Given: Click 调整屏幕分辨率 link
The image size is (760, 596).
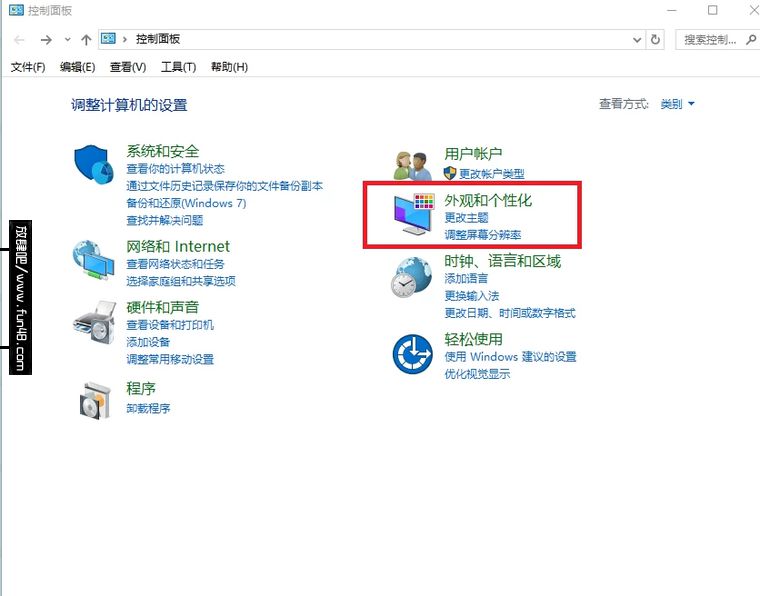Looking at the screenshot, I should (483, 235).
